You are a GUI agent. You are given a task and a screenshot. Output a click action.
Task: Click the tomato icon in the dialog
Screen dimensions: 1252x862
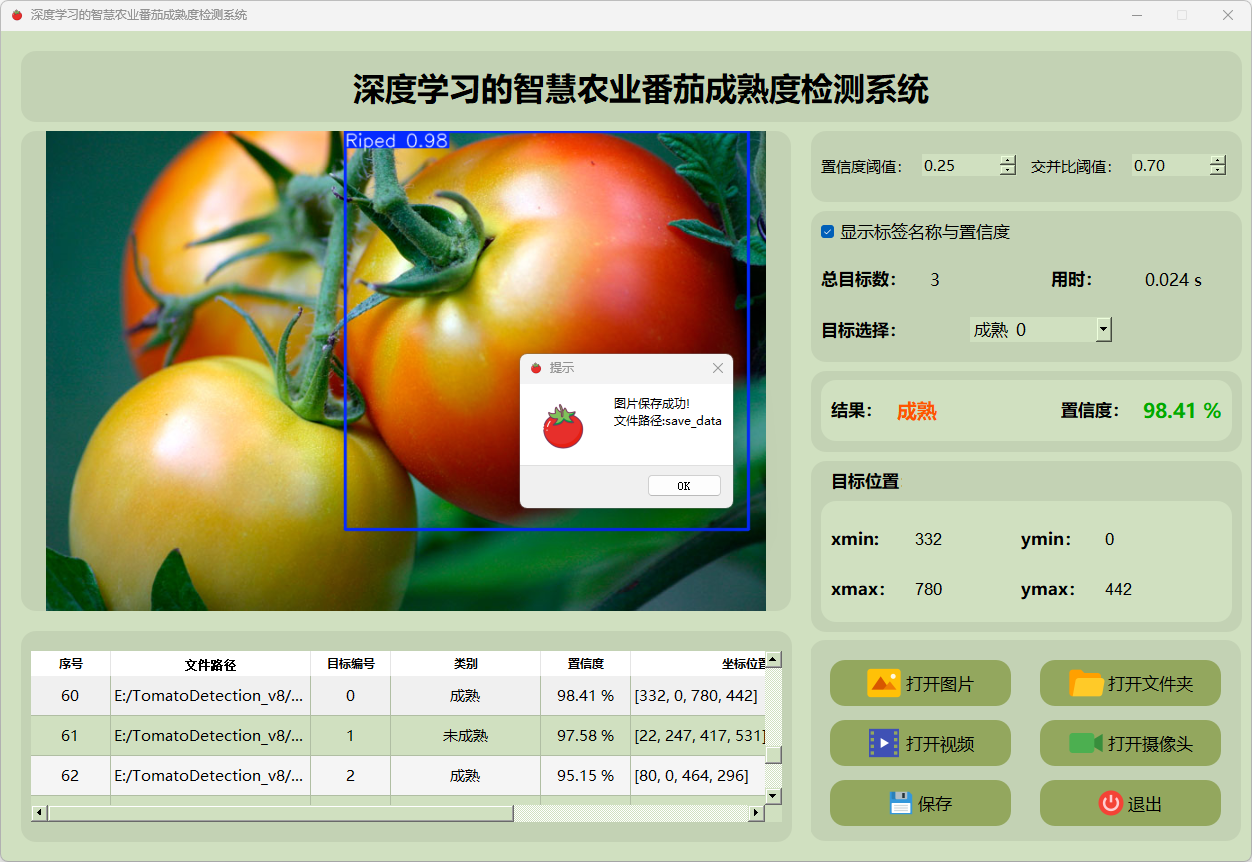(563, 427)
